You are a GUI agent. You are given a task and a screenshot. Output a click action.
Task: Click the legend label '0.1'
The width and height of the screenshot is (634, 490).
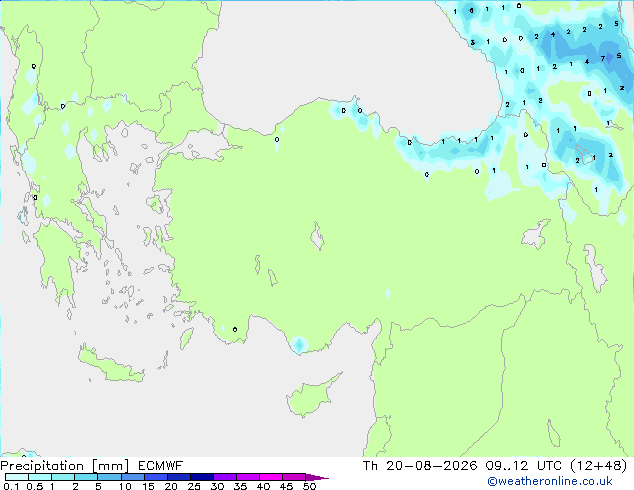[x=11, y=486]
